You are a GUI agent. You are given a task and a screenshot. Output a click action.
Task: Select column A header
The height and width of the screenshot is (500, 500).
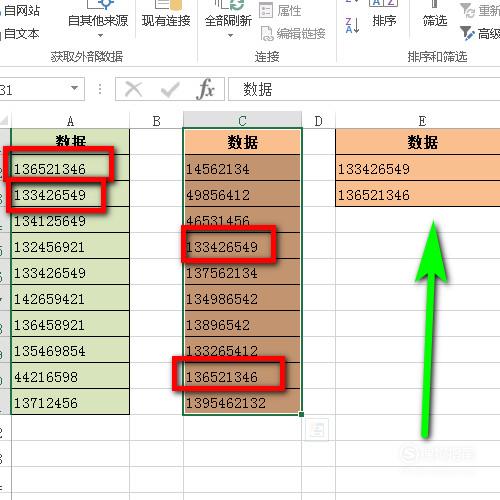70,121
